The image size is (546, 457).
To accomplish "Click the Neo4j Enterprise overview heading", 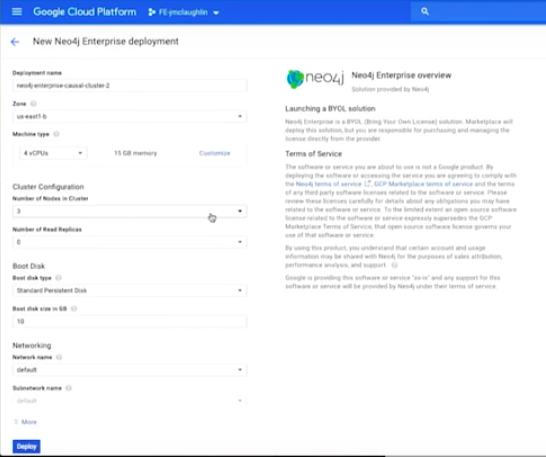I will coord(401,75).
